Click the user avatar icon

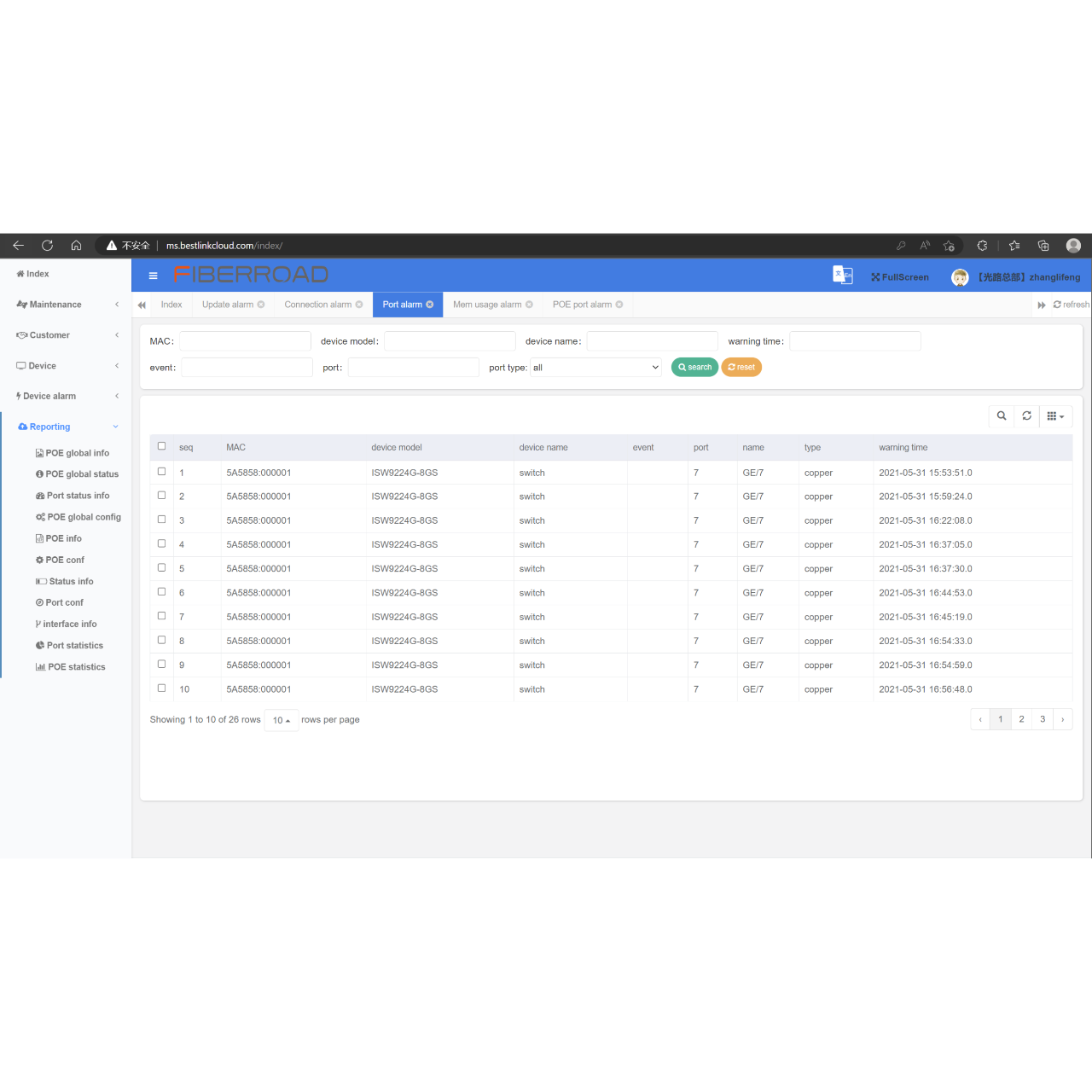960,277
